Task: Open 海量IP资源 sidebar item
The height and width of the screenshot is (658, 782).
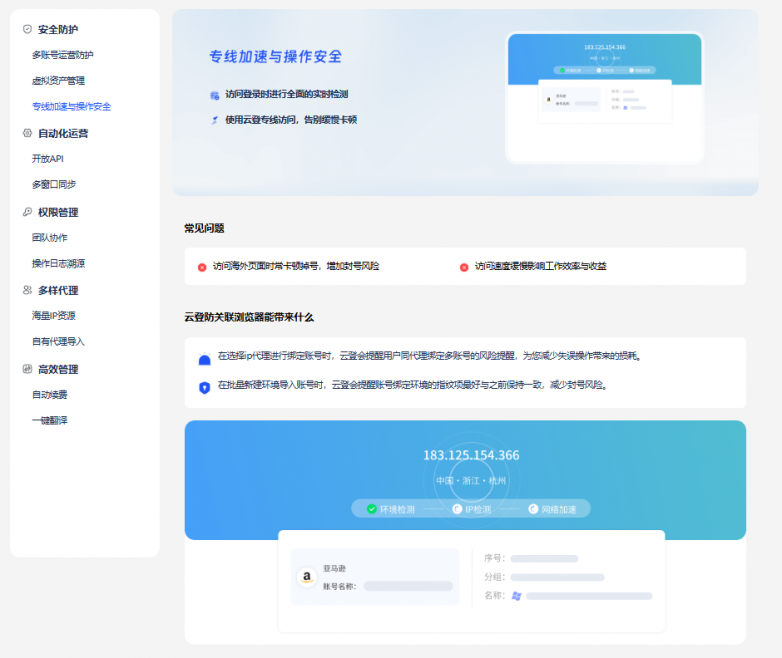Action: coord(54,315)
